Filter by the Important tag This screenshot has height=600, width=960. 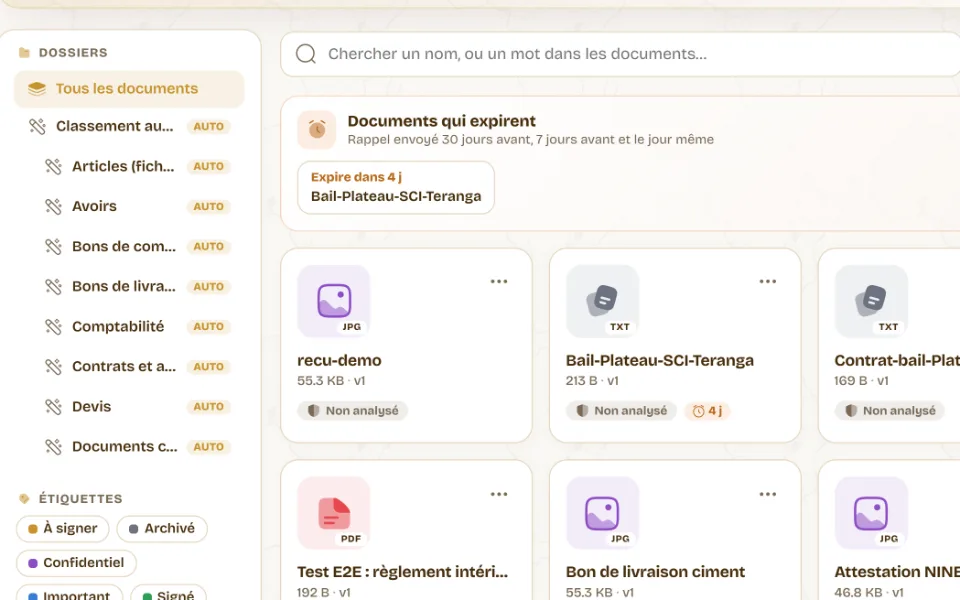pyautogui.click(x=69, y=594)
